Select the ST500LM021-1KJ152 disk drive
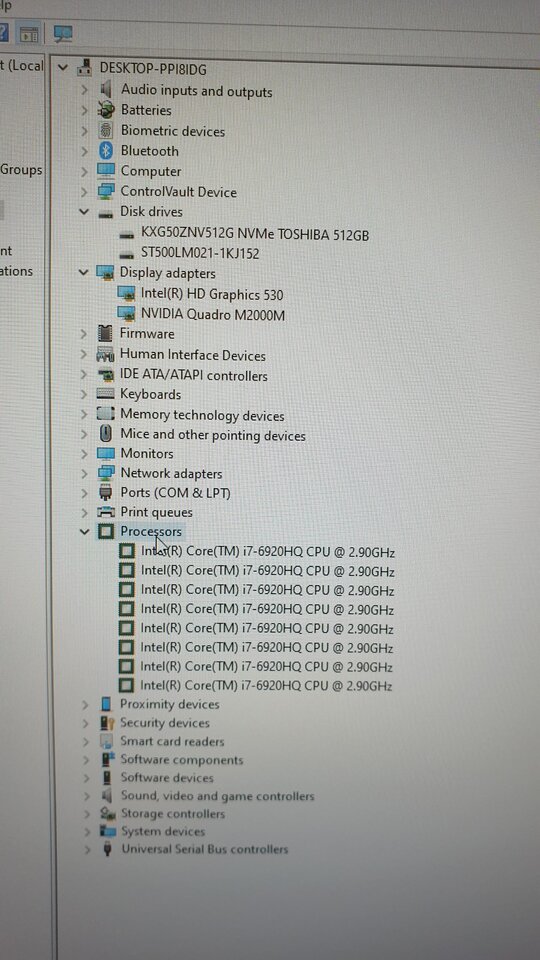The width and height of the screenshot is (540, 960). tap(200, 253)
